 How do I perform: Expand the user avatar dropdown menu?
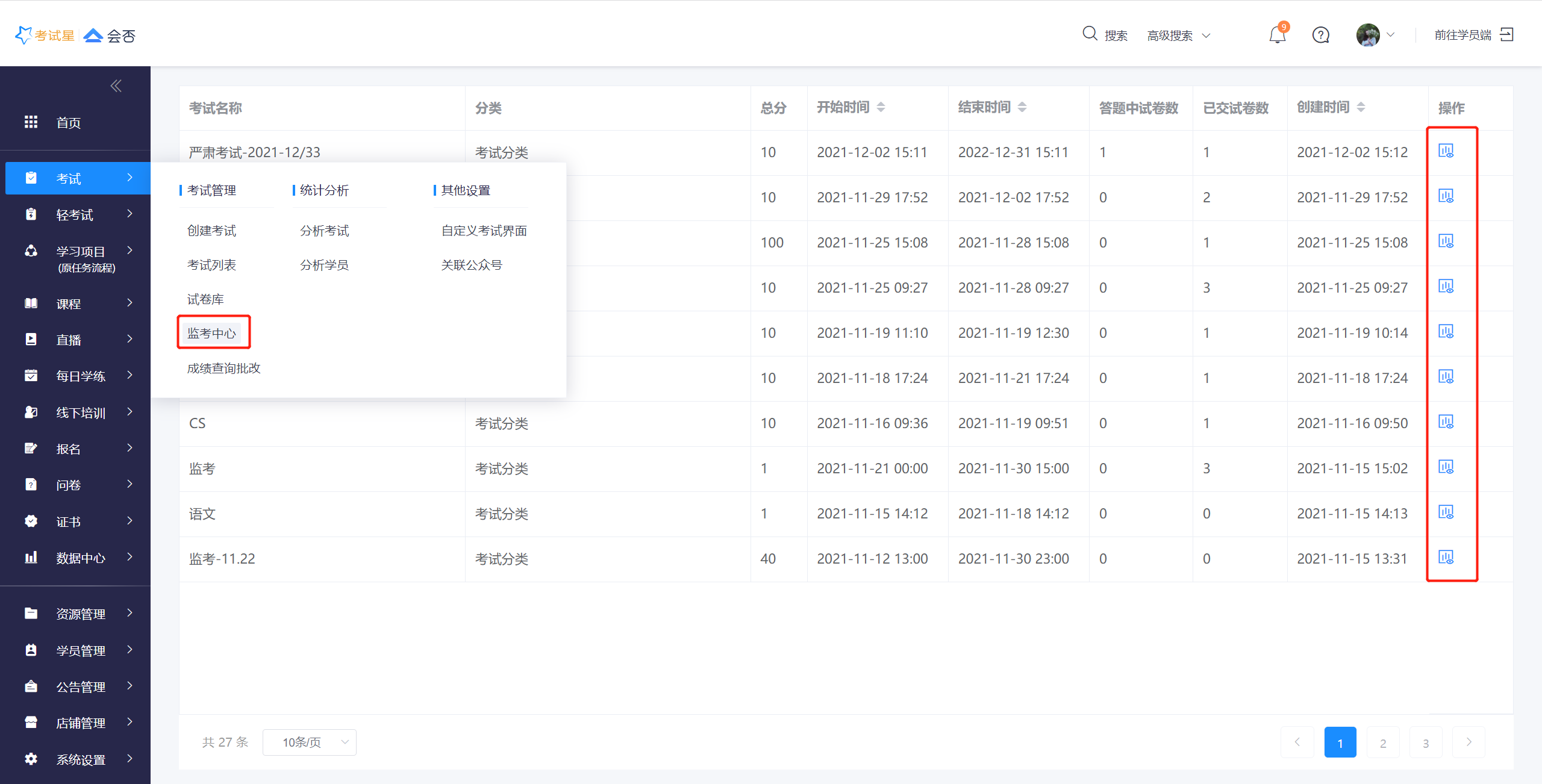pos(1375,35)
